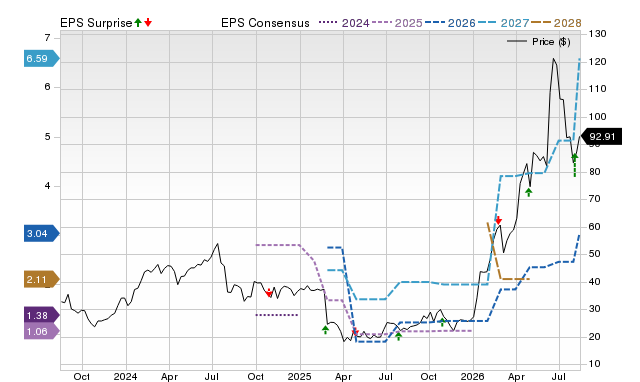Select the 1.38 EPS value tag
Image resolution: width=640 pixels, height=382 pixels.
(x=42, y=315)
